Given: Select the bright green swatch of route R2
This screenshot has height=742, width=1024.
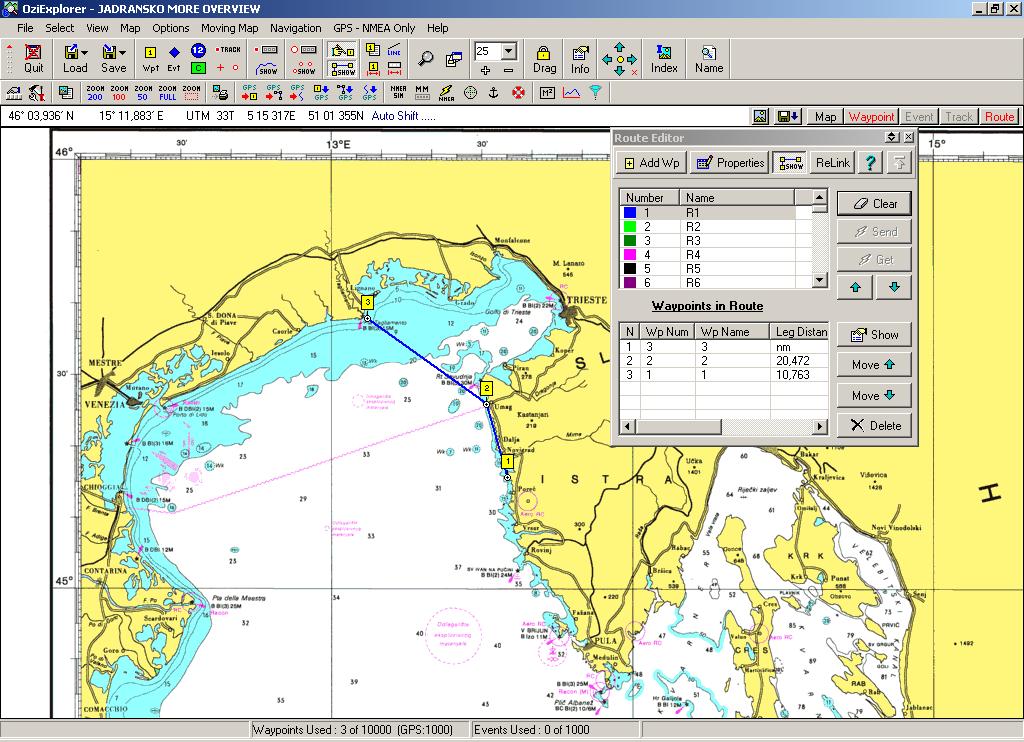Looking at the screenshot, I should pos(630,227).
